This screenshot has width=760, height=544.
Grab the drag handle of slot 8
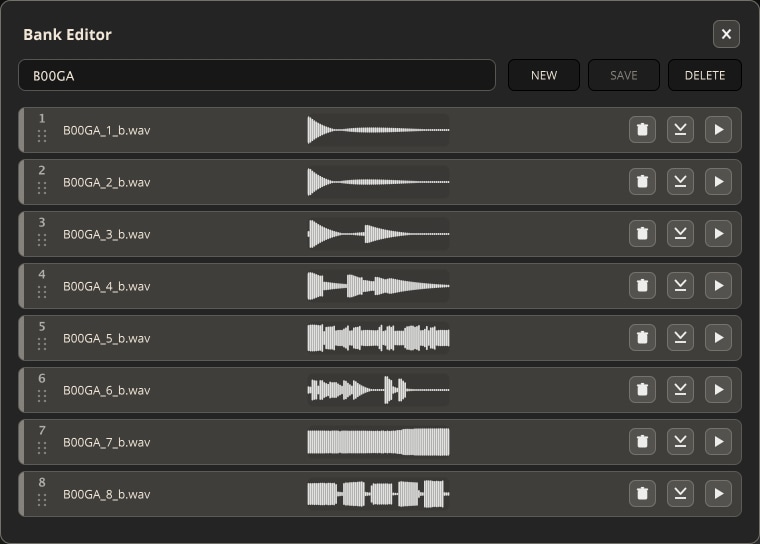pos(42,500)
